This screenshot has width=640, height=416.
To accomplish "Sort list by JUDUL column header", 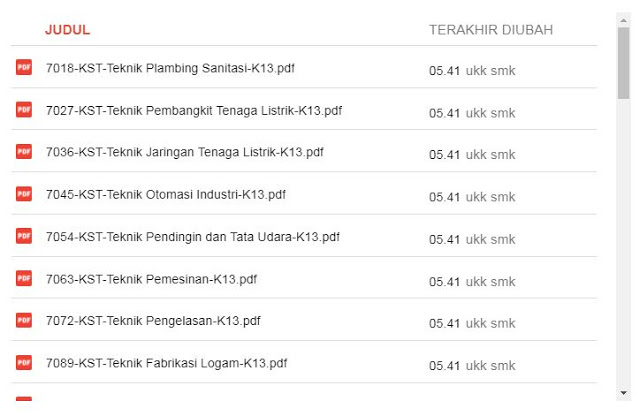I will (x=67, y=30).
